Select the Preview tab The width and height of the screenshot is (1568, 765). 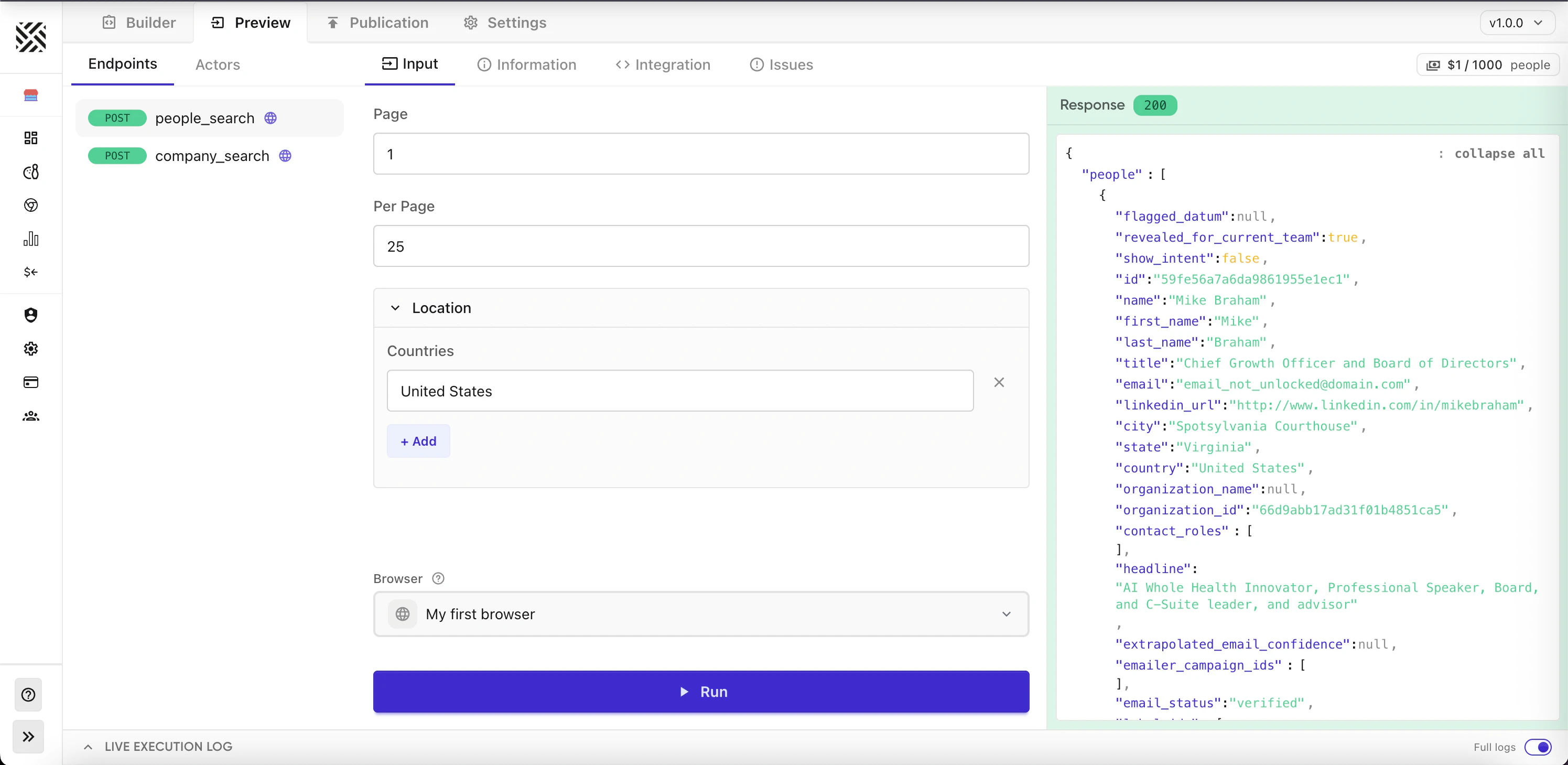(250, 23)
